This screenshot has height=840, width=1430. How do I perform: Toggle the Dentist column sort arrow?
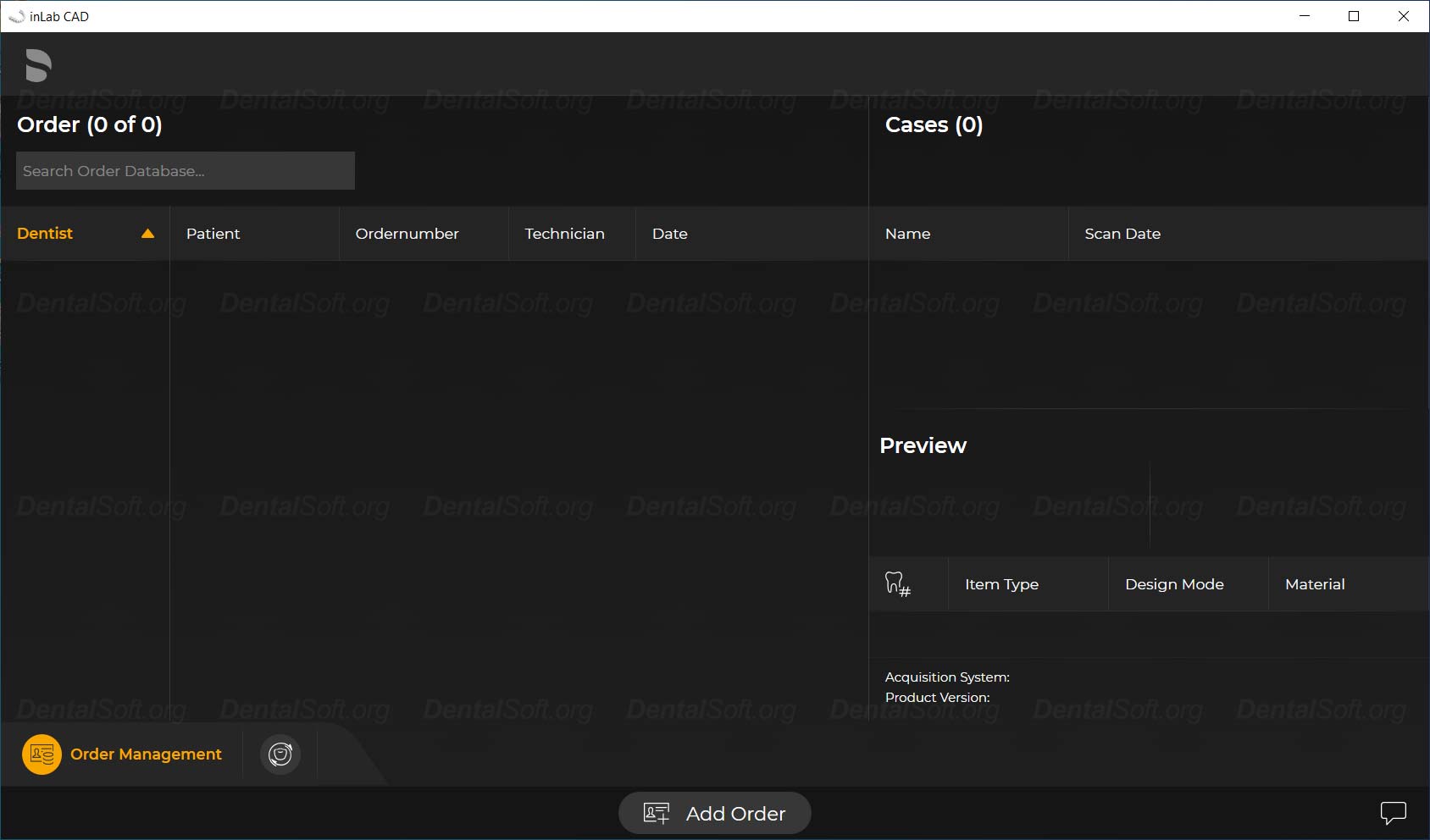coord(147,234)
